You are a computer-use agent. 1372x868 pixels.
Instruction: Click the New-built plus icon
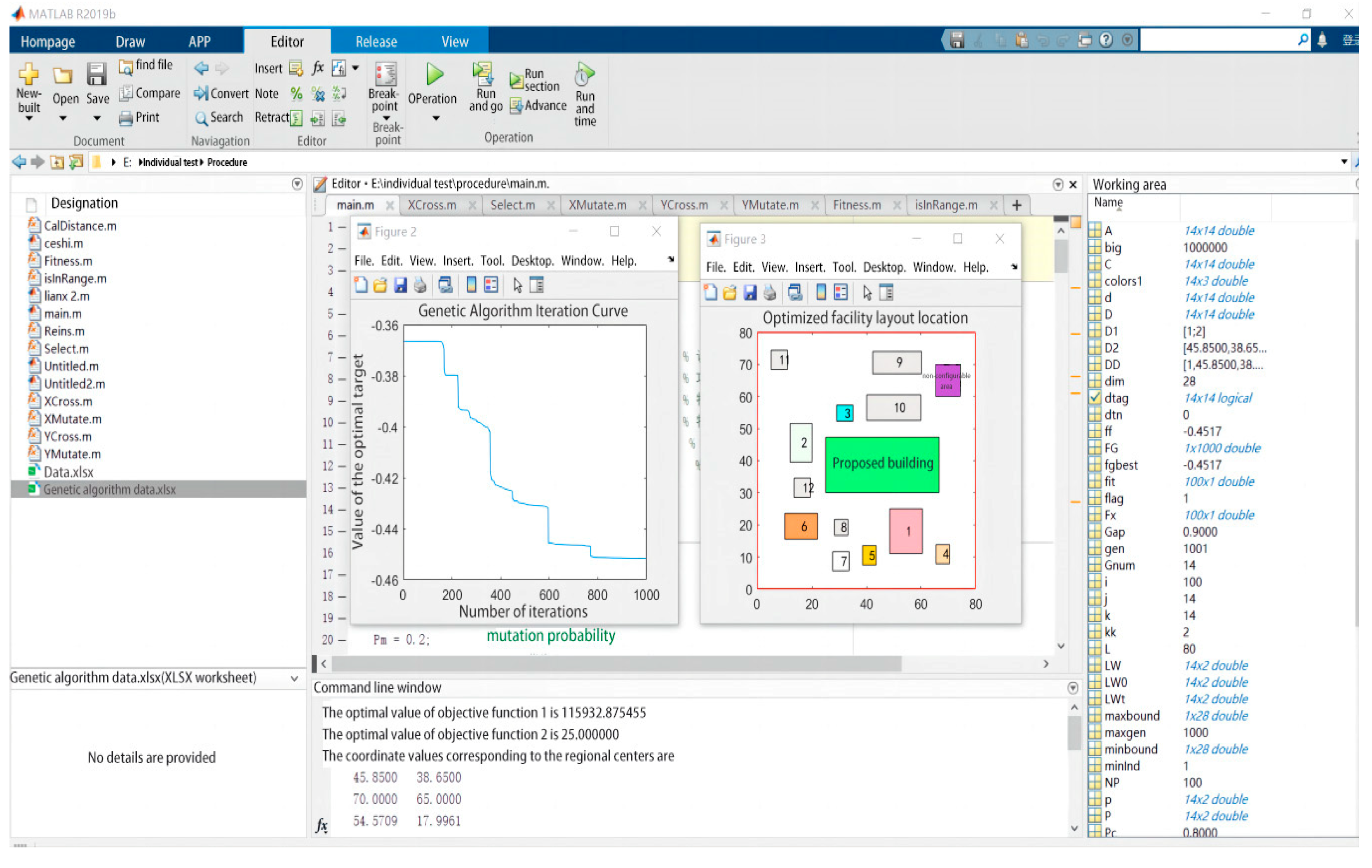pos(28,74)
